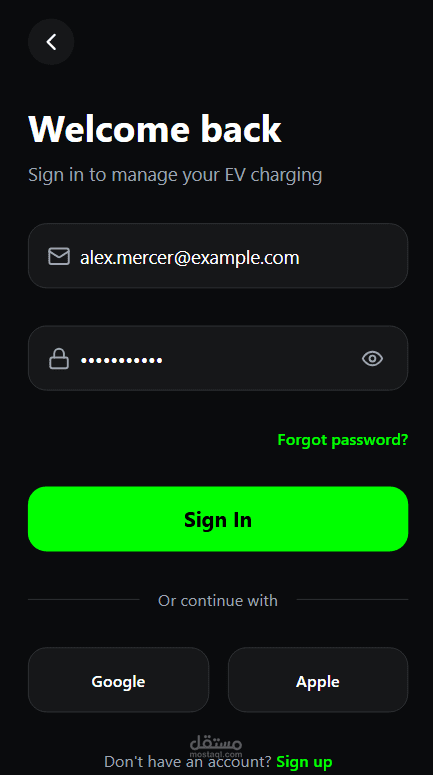Click the Welcome back heading
The height and width of the screenshot is (775, 433).
coord(155,129)
